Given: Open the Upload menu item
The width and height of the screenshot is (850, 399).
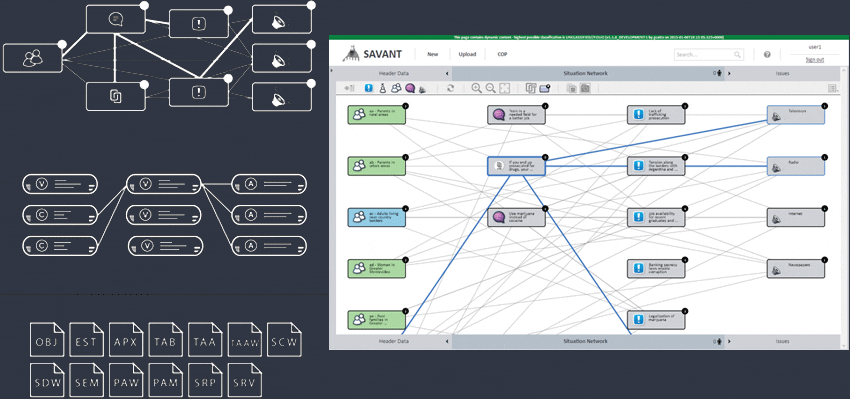Looking at the screenshot, I should click(x=467, y=54).
